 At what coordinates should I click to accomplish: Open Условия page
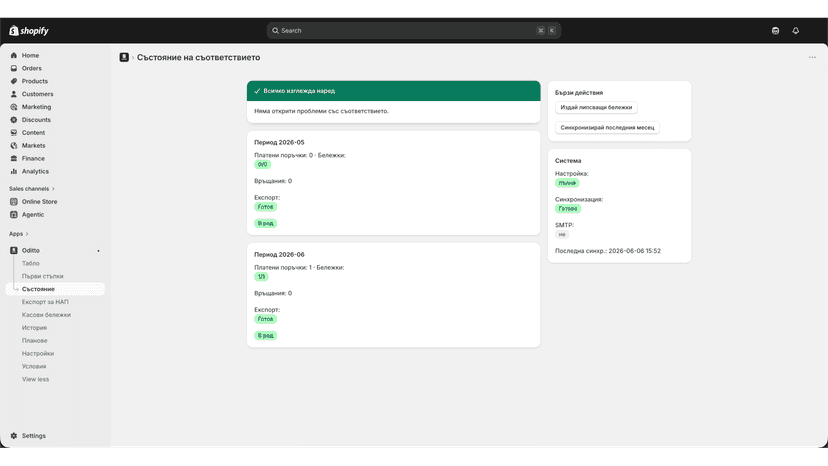tap(34, 366)
